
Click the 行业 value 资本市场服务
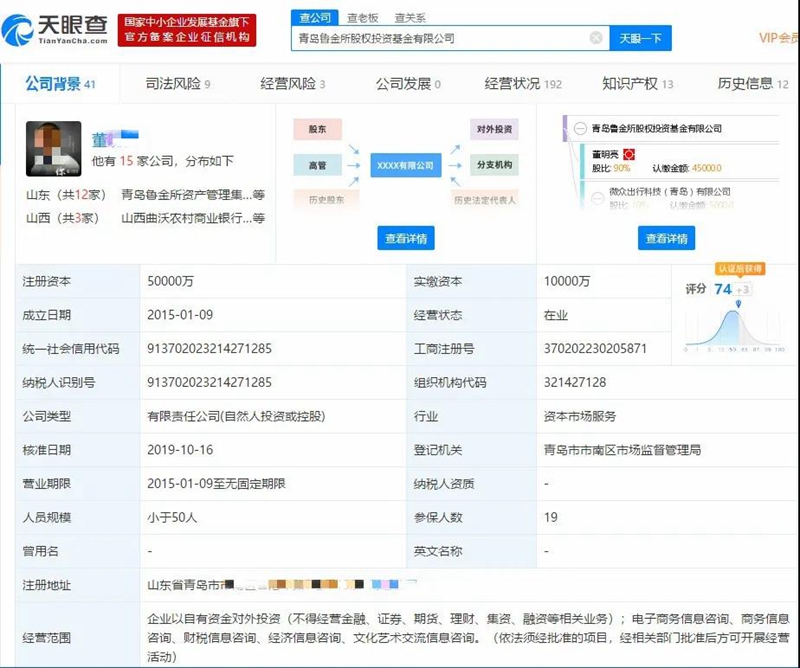580,416
